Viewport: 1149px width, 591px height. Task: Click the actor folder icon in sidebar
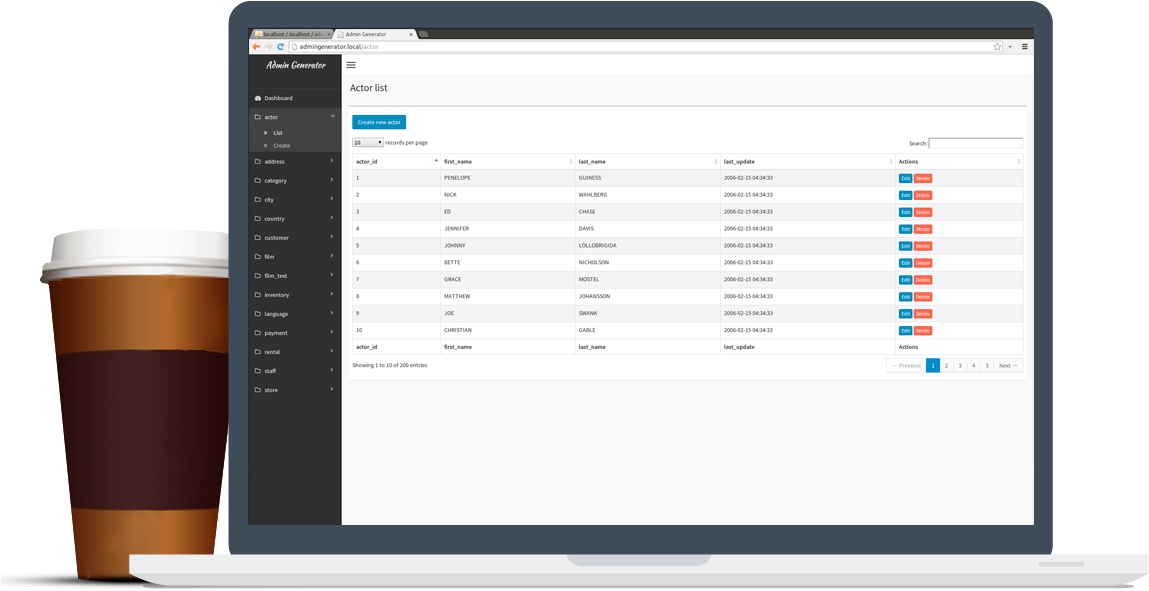pyautogui.click(x=258, y=117)
